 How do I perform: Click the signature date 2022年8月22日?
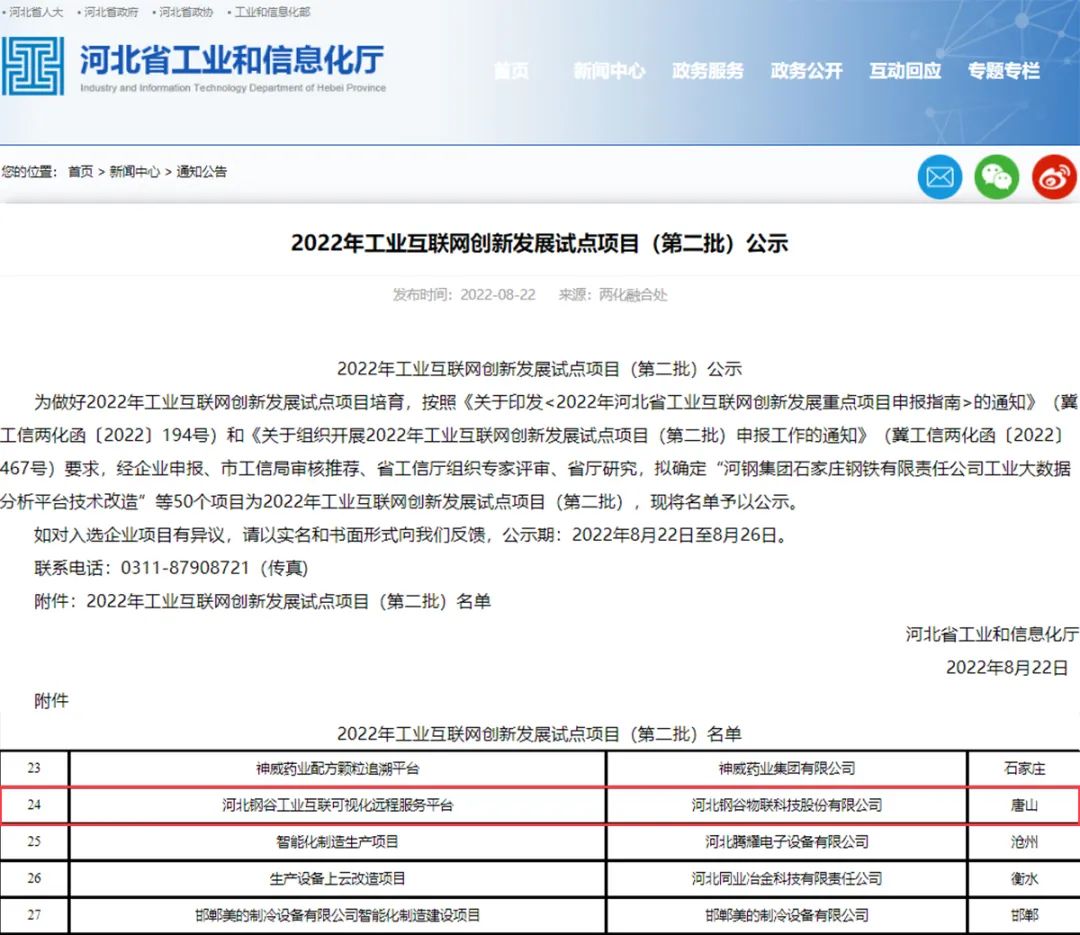[x=1007, y=668]
